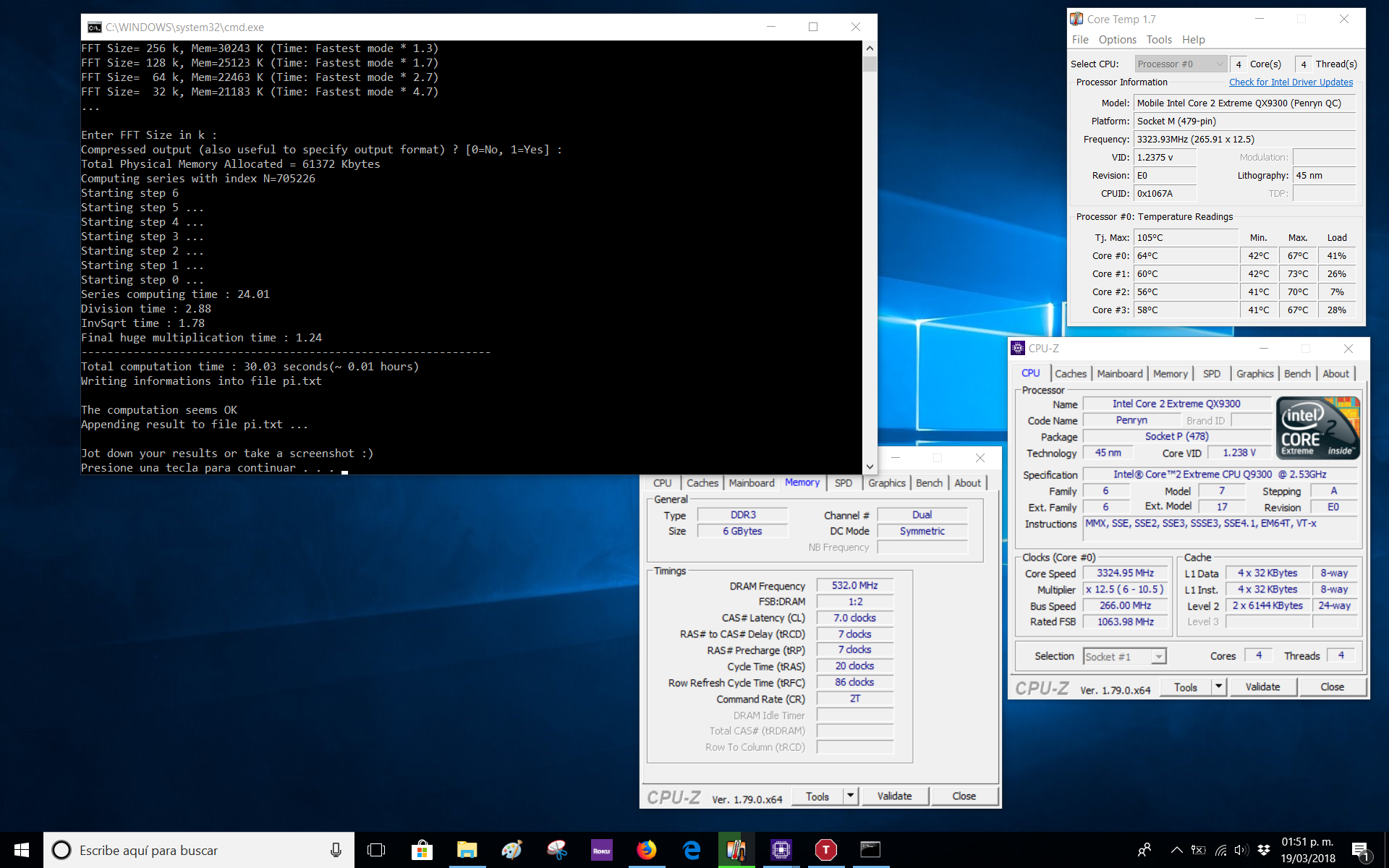
Task: Open the File menu in Core Temp
Action: 1080,40
